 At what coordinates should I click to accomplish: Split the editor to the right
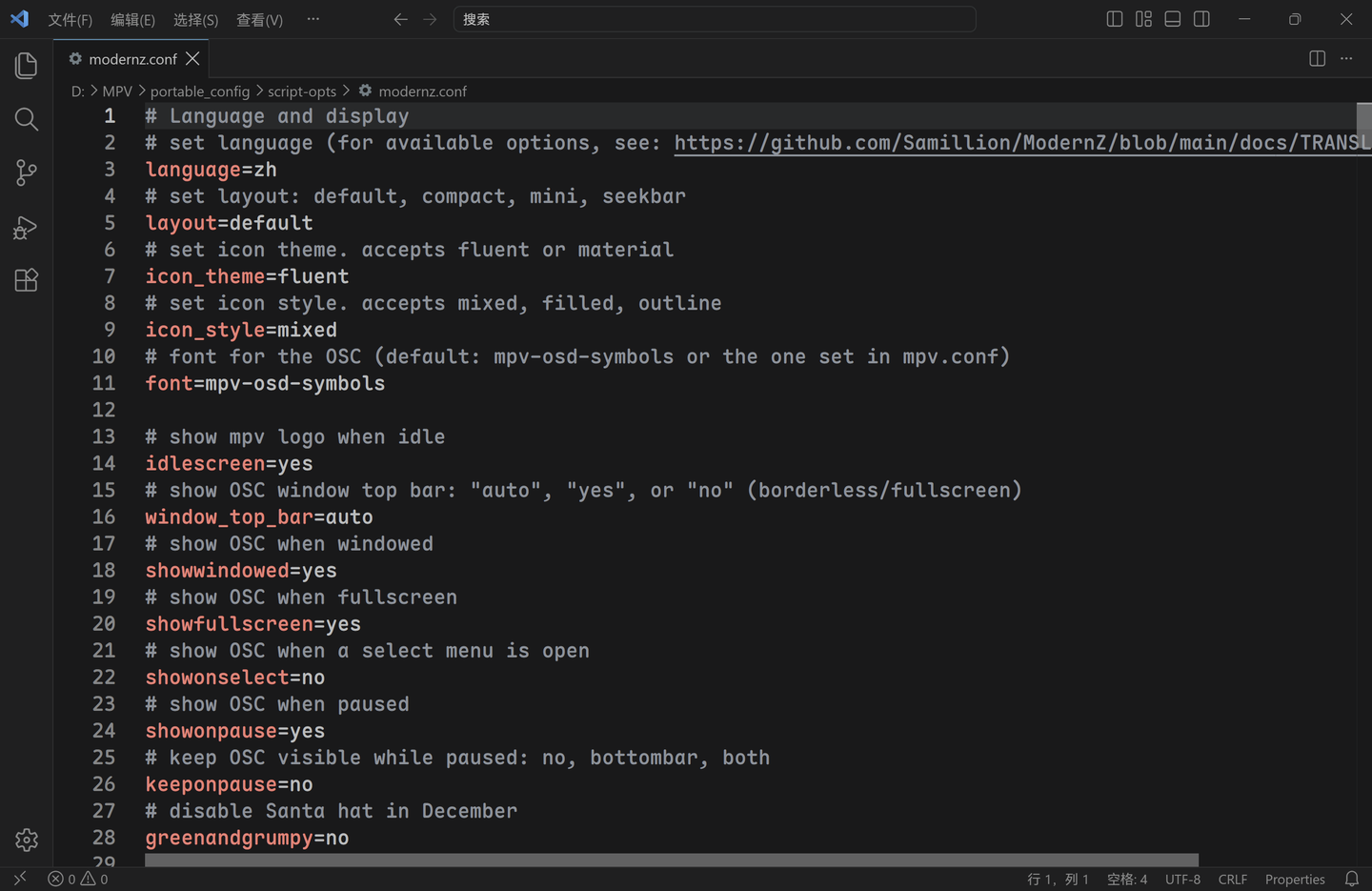pos(1318,59)
